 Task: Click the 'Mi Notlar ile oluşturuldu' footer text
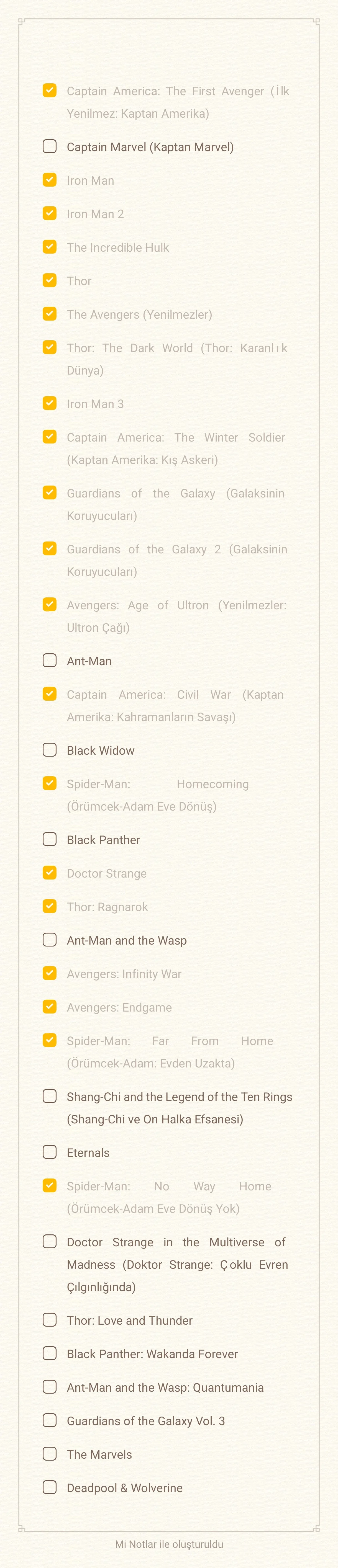pos(169,1544)
